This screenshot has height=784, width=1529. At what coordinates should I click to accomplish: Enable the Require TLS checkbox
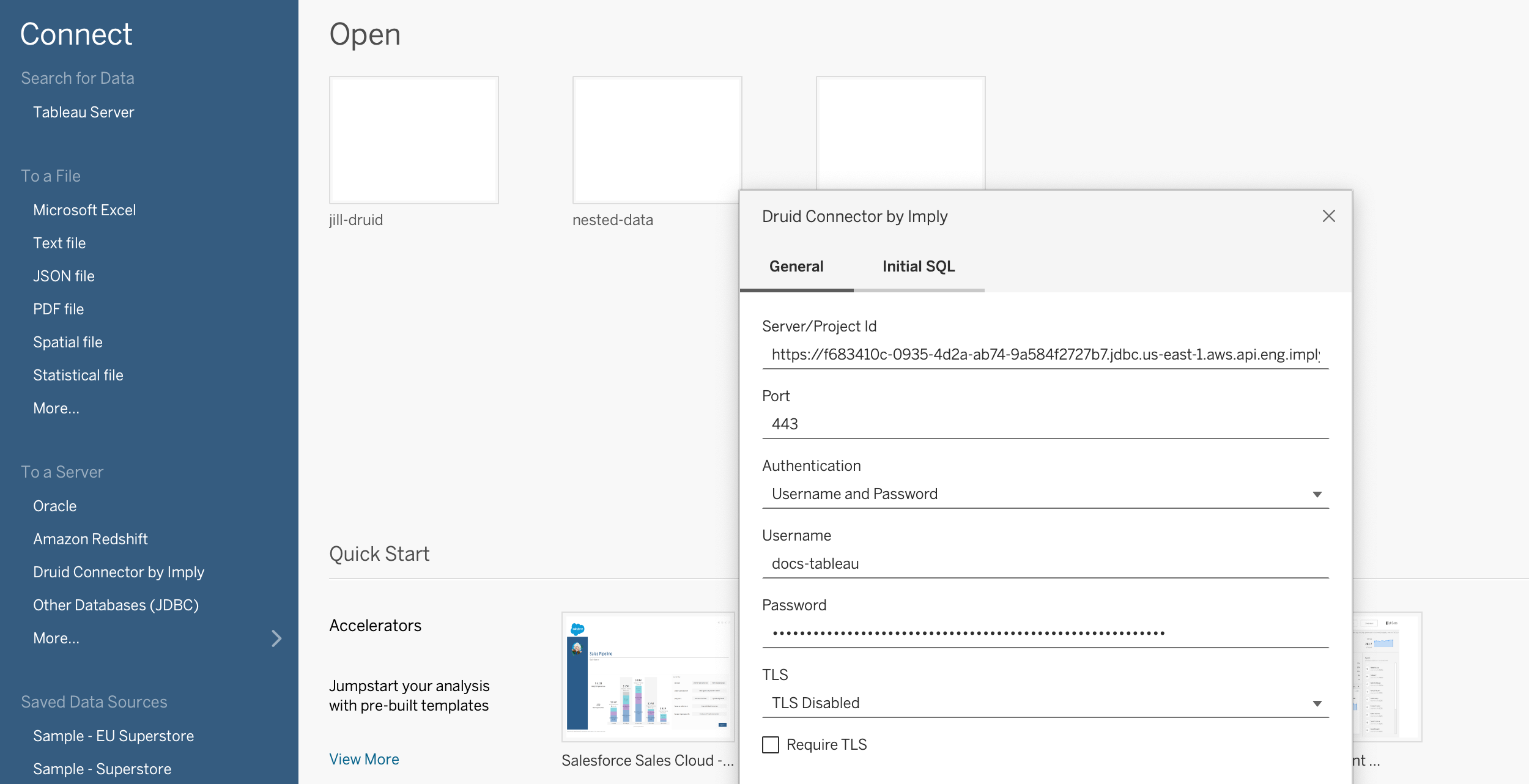click(770, 744)
